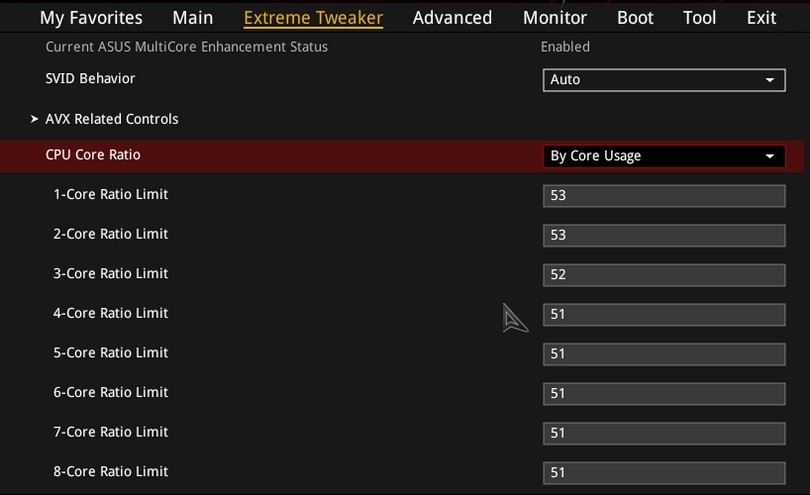The image size is (810, 495).
Task: Open the Tool tab
Action: point(699,18)
